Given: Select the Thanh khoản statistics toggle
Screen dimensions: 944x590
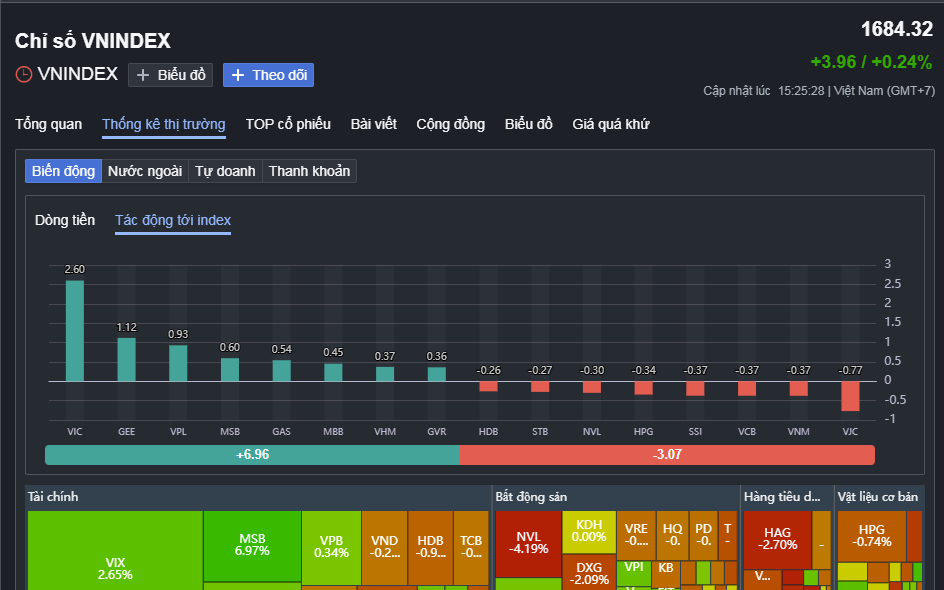Looking at the screenshot, I should (309, 171).
